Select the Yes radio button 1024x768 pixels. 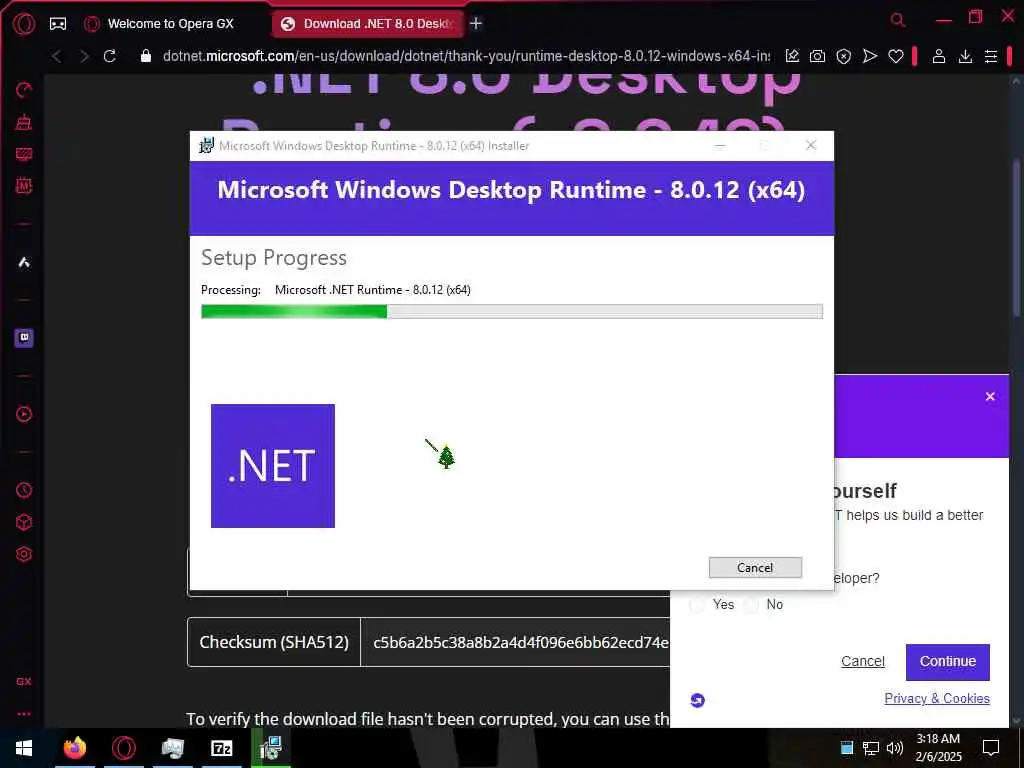pyautogui.click(x=697, y=605)
